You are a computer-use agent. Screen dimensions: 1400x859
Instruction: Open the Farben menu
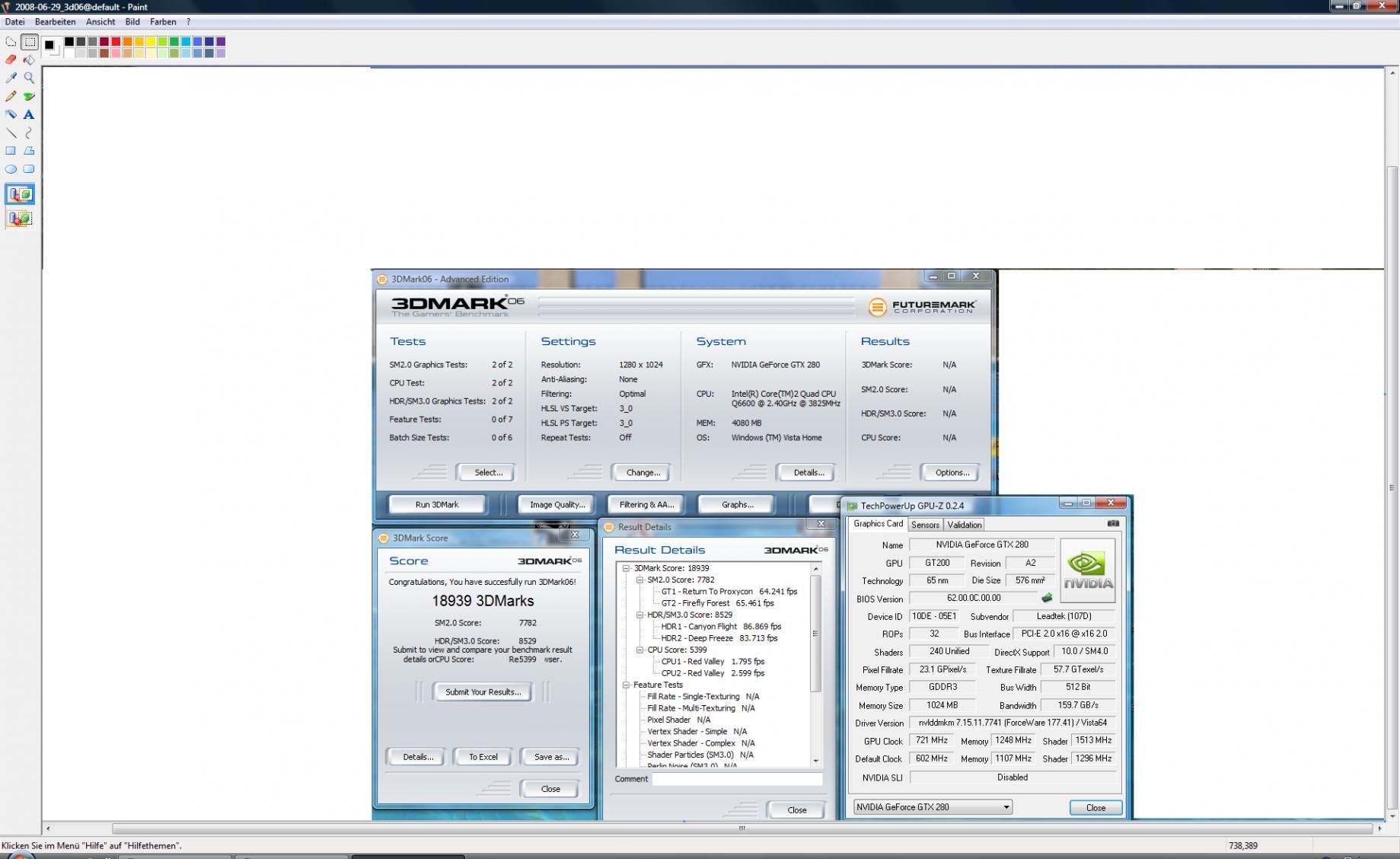[163, 22]
